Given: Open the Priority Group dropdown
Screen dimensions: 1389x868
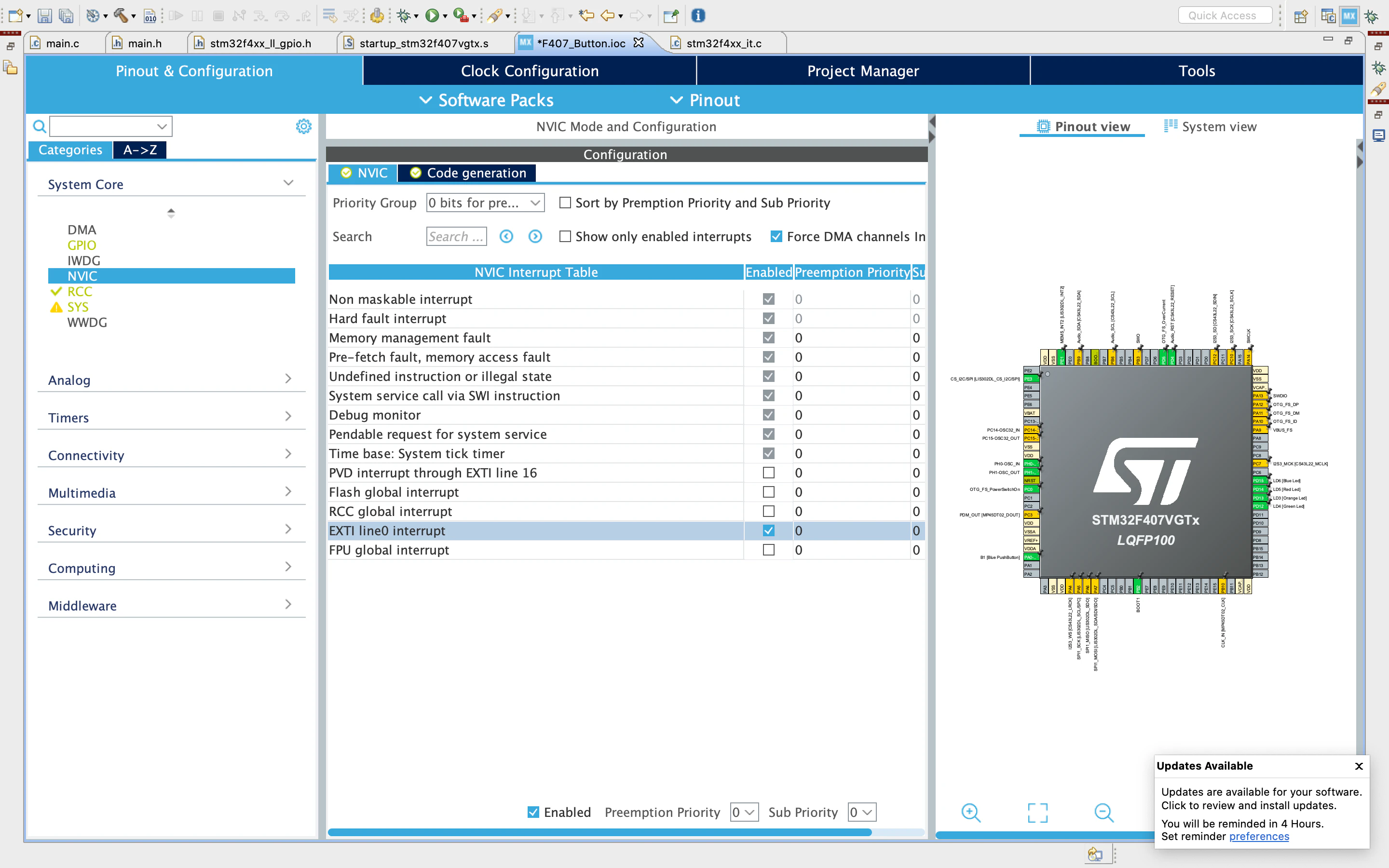Looking at the screenshot, I should coord(485,203).
